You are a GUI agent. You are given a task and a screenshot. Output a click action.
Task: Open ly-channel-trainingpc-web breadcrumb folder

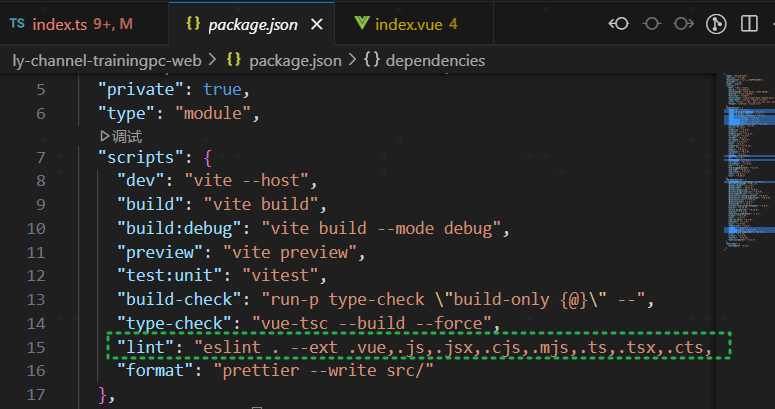108,60
